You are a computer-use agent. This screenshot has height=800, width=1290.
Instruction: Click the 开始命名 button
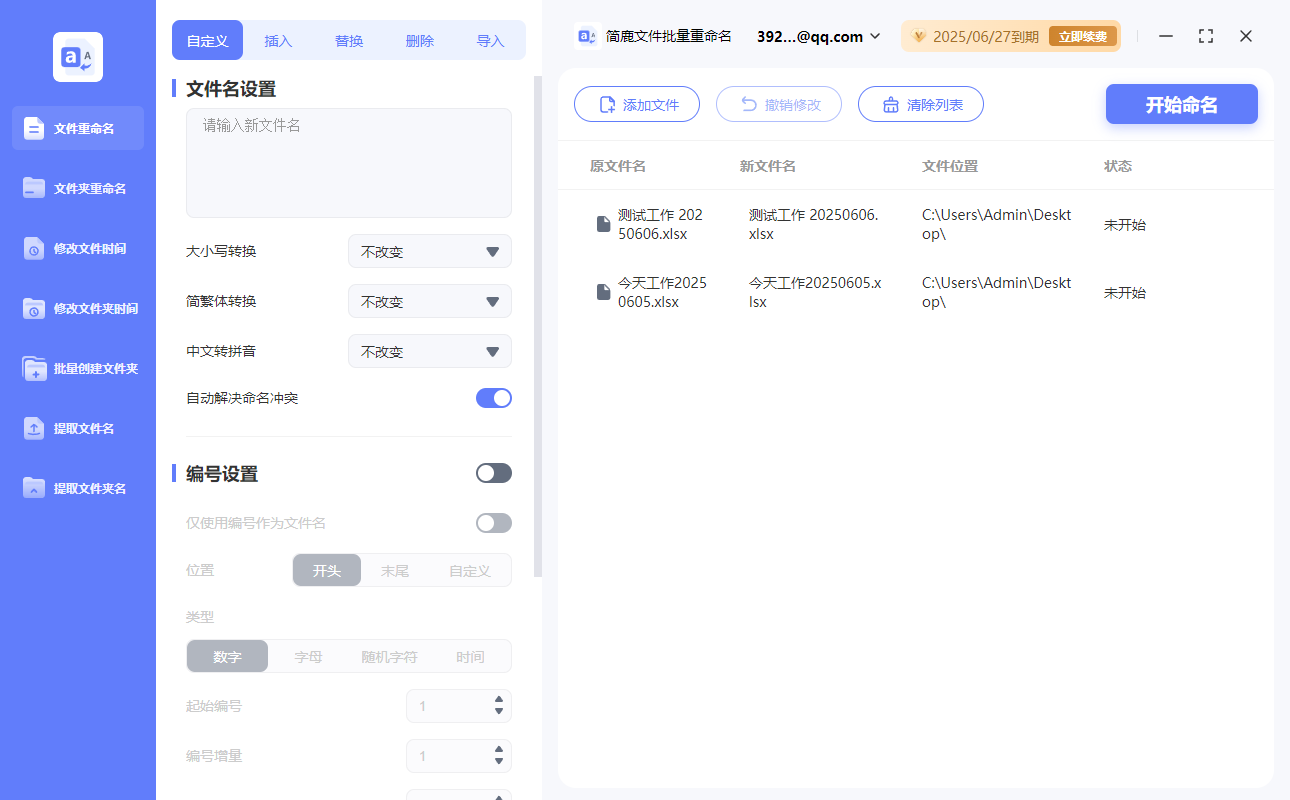tap(1181, 104)
